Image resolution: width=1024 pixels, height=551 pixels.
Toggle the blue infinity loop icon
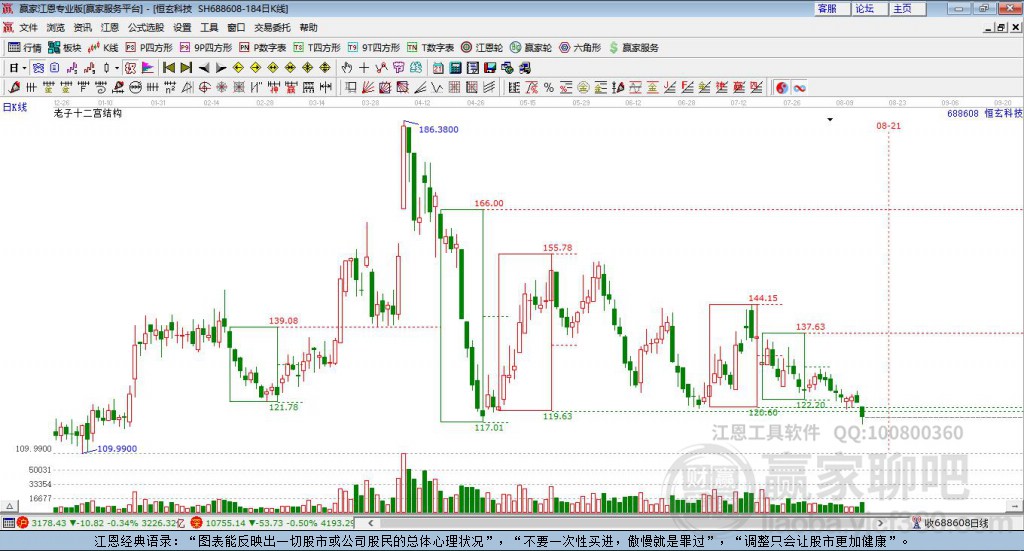799,87
